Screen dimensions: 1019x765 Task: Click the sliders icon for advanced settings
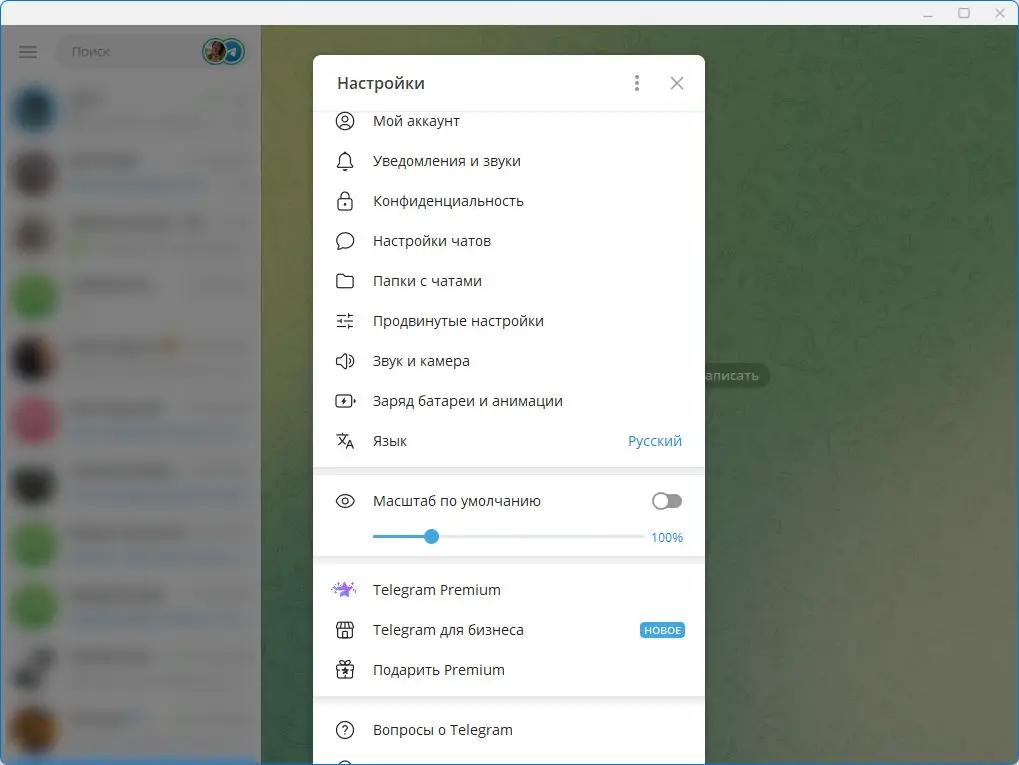(x=345, y=321)
